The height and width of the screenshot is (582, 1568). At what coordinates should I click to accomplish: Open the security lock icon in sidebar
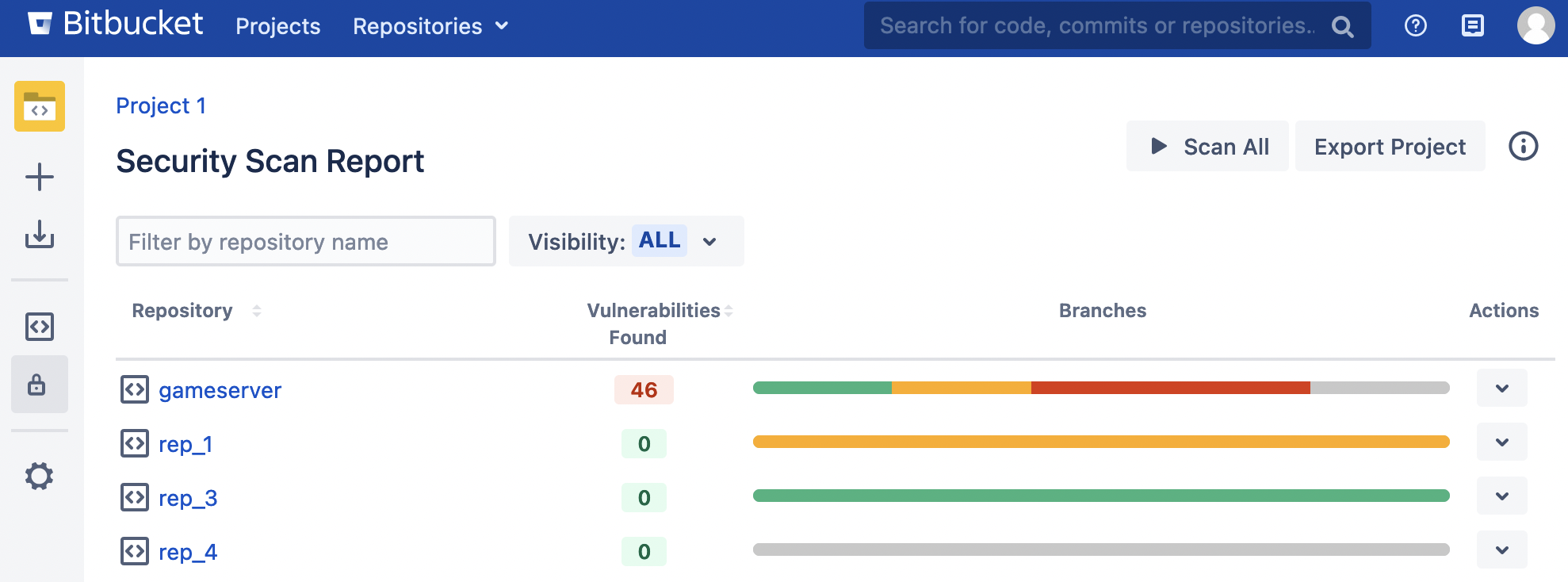(x=37, y=385)
